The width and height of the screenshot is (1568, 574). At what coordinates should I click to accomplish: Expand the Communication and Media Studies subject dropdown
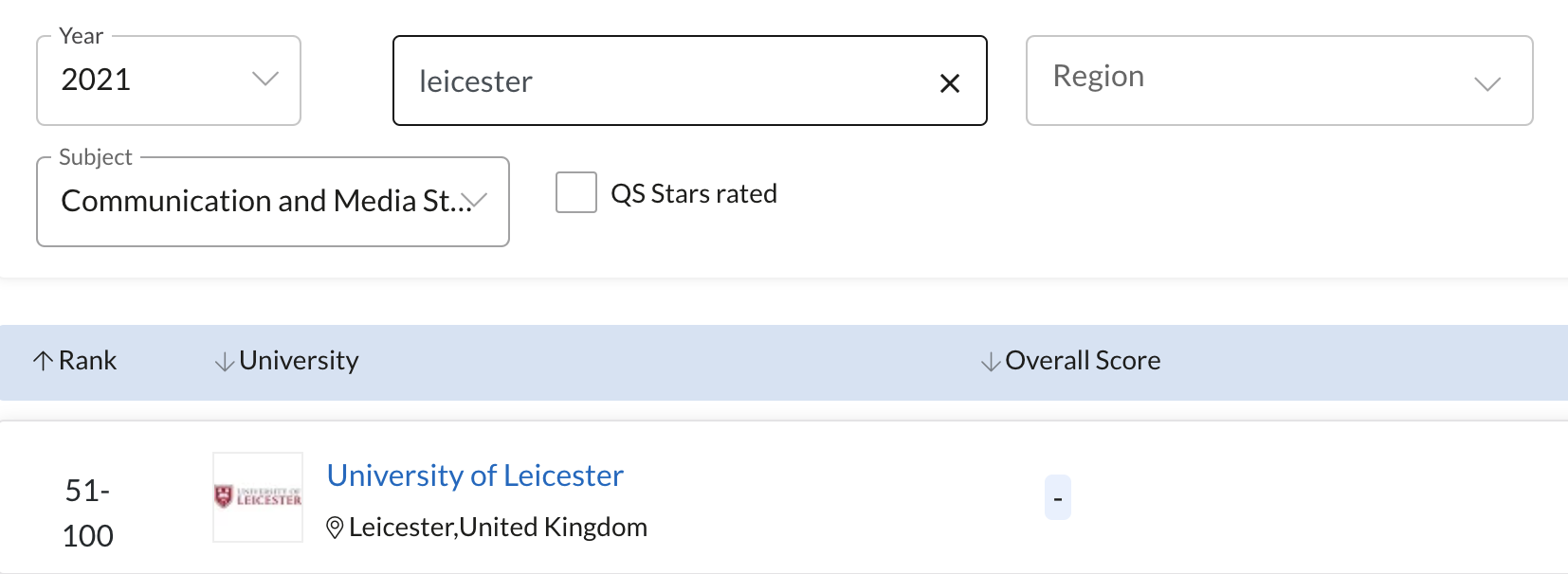[x=273, y=202]
